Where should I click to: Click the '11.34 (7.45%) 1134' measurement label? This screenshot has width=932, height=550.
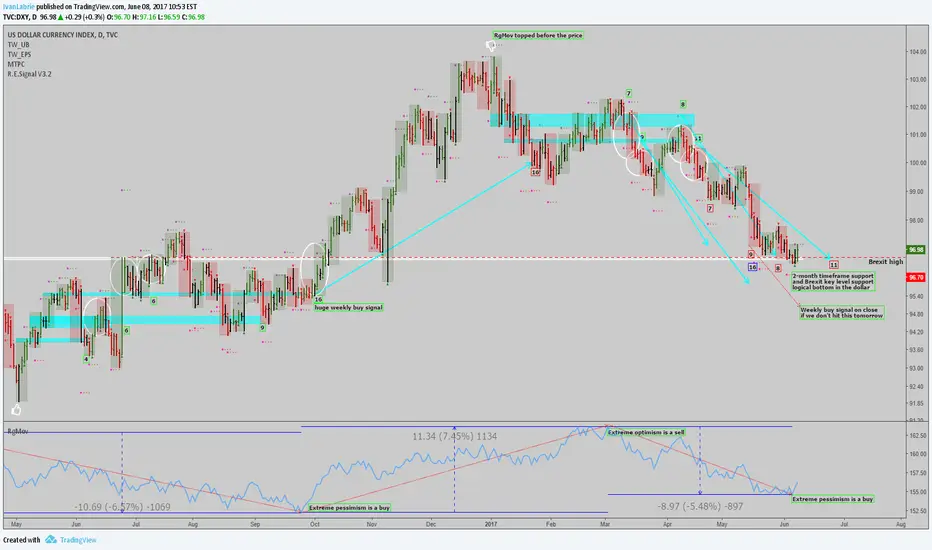(455, 436)
